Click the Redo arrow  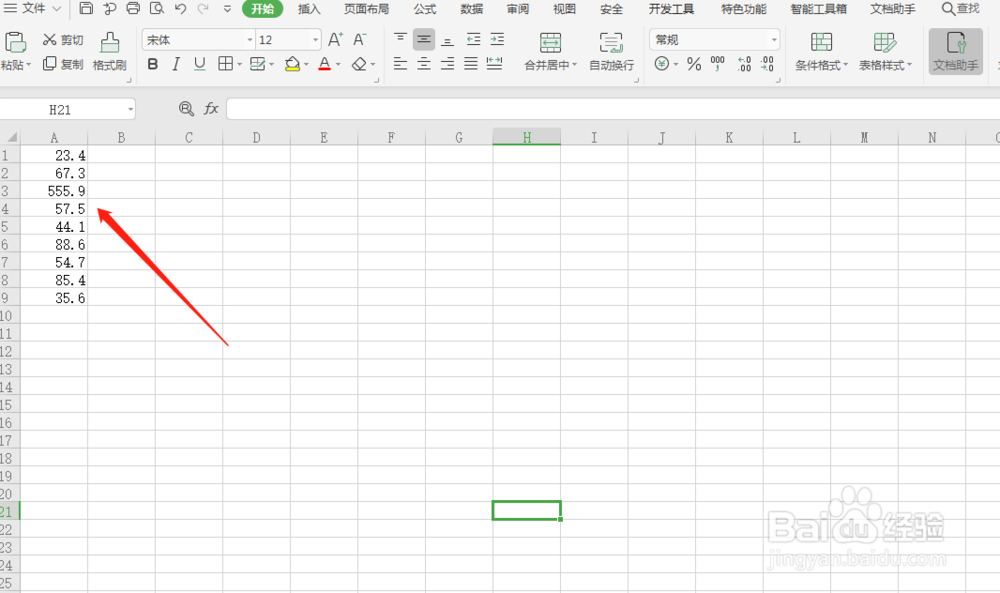(203, 8)
